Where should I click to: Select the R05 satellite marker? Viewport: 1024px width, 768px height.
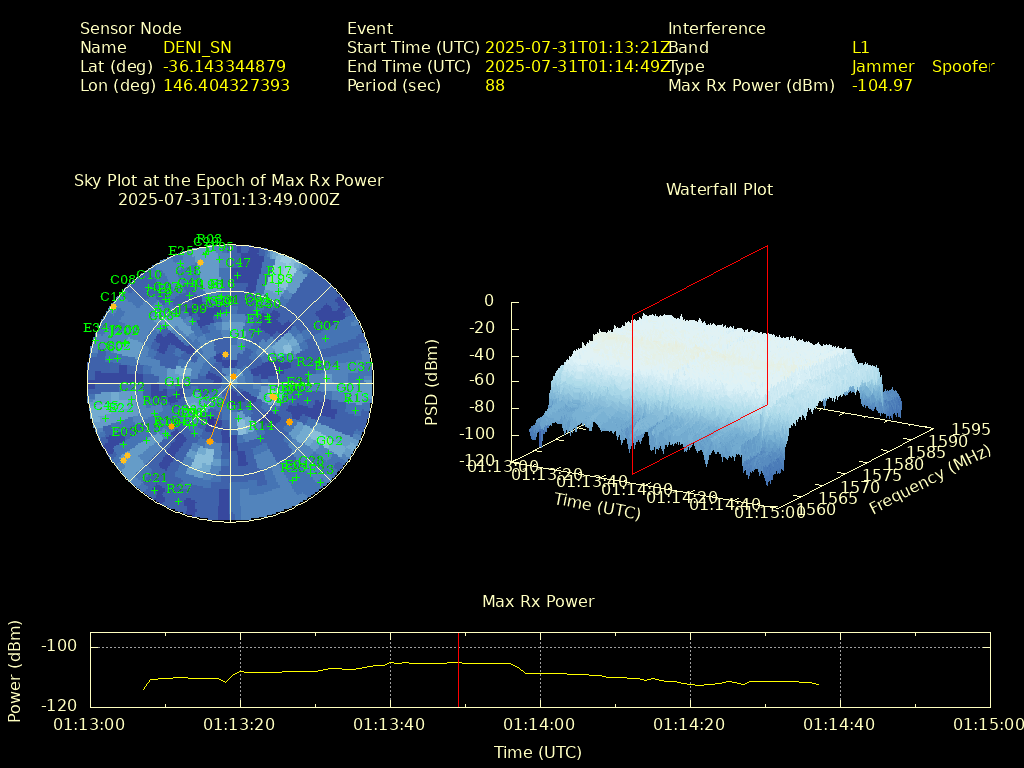(155, 412)
